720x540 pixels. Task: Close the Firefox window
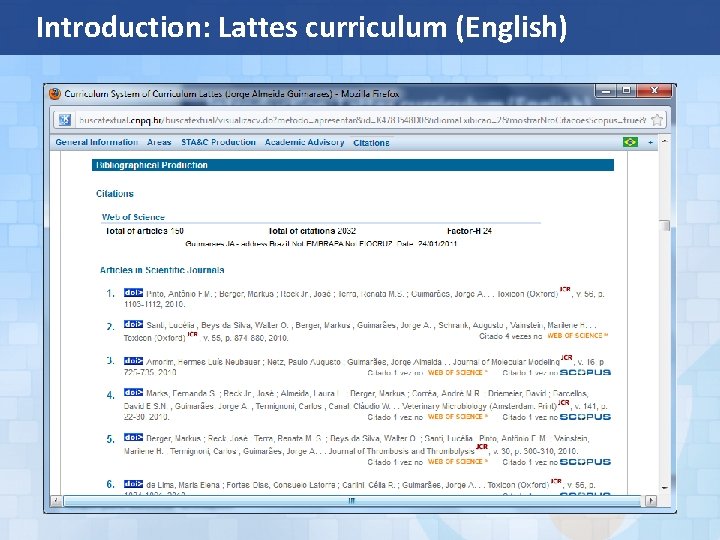(655, 91)
